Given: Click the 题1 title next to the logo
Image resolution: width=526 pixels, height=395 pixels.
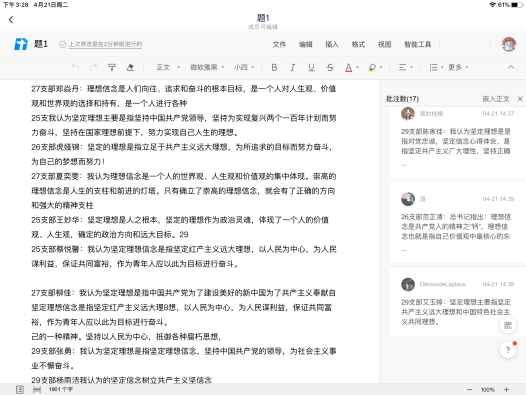Looking at the screenshot, I should pos(41,44).
